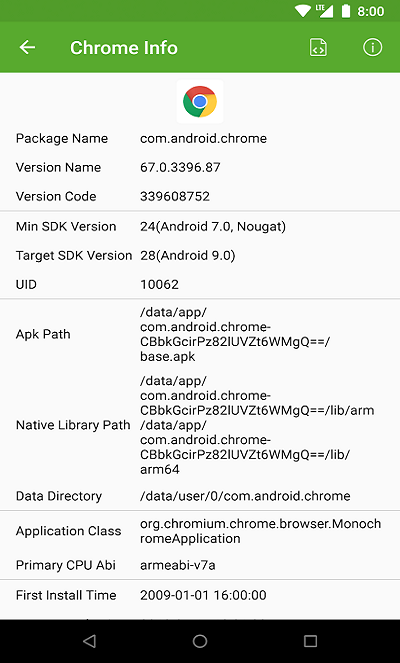Tap the battery icon in status bar
The width and height of the screenshot is (400, 663).
(x=346, y=11)
